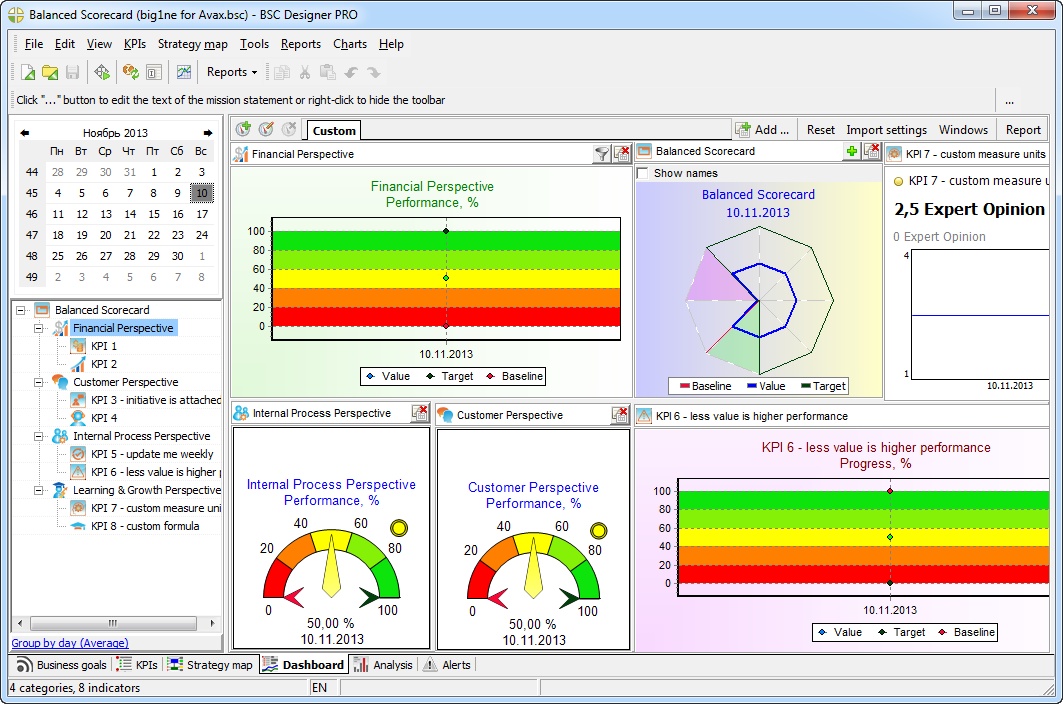The image size is (1063, 704).
Task: Collapse the Learning & Growth Perspective node
Action: coord(39,490)
